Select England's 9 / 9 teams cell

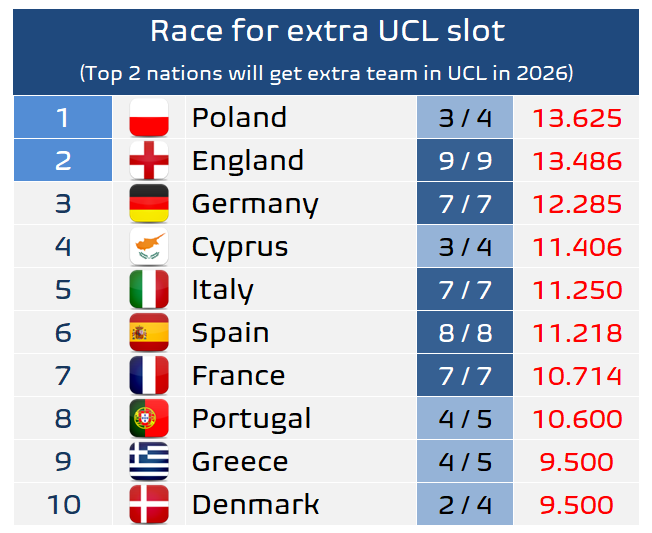click(x=465, y=161)
